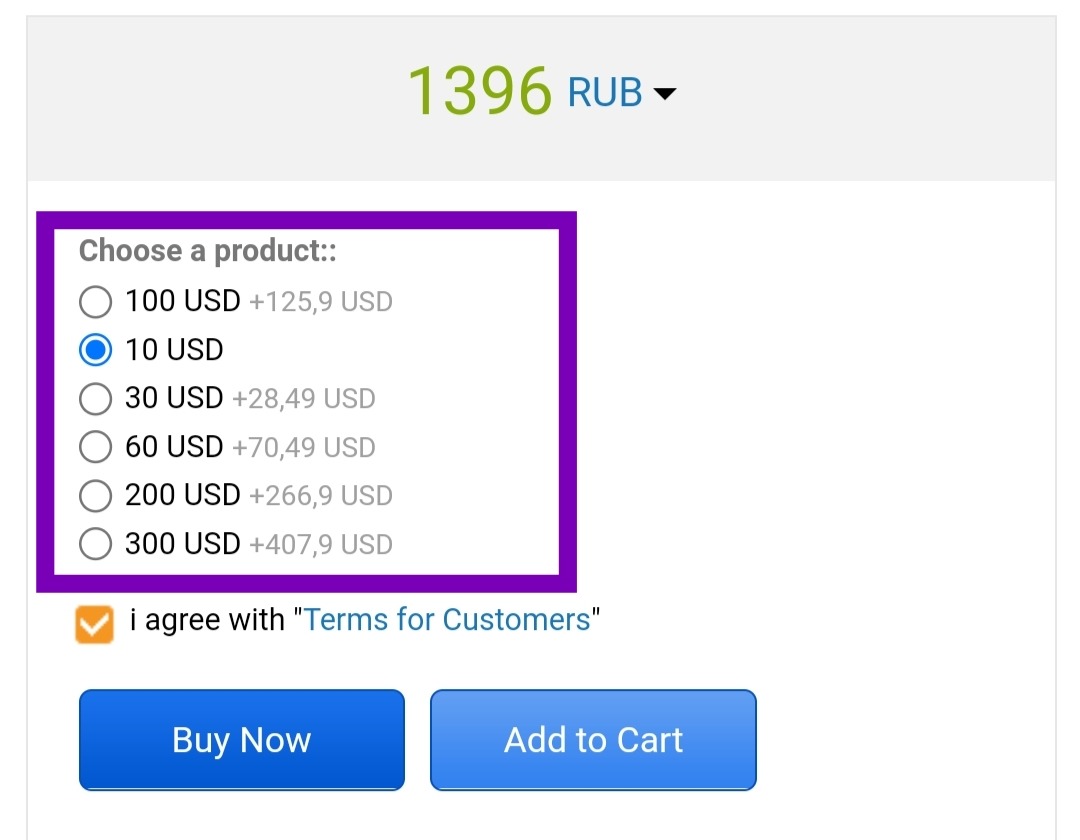Select the 100 USD radio button
1080x840 pixels.
[95, 301]
